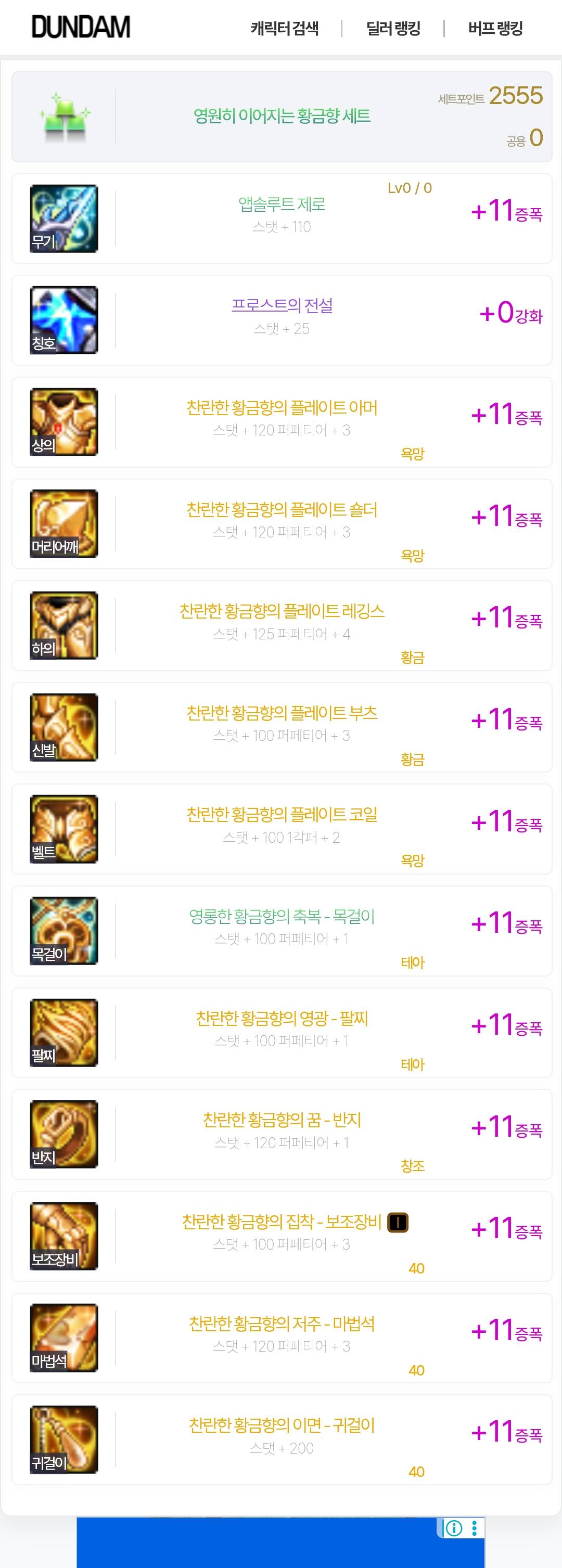Select the 상의 golden armor icon
562x1568 pixels.
64,422
